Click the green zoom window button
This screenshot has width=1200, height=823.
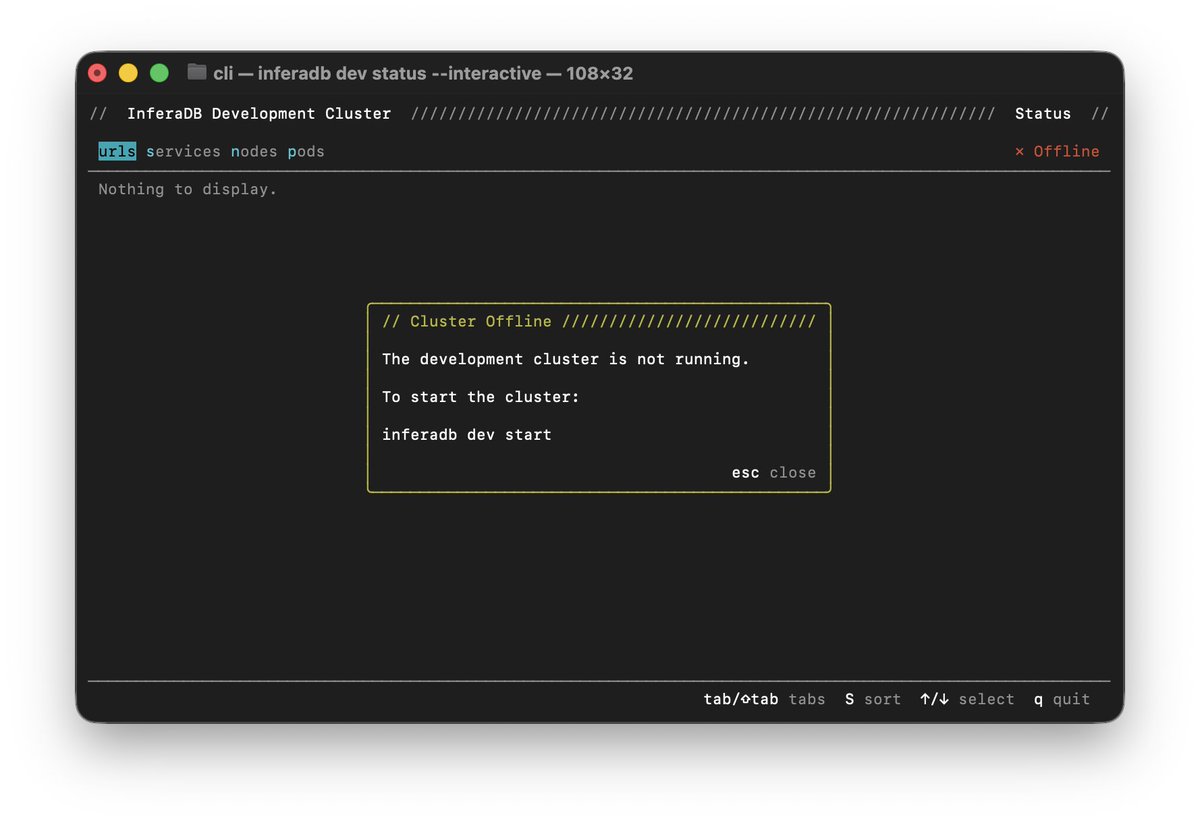point(159,73)
